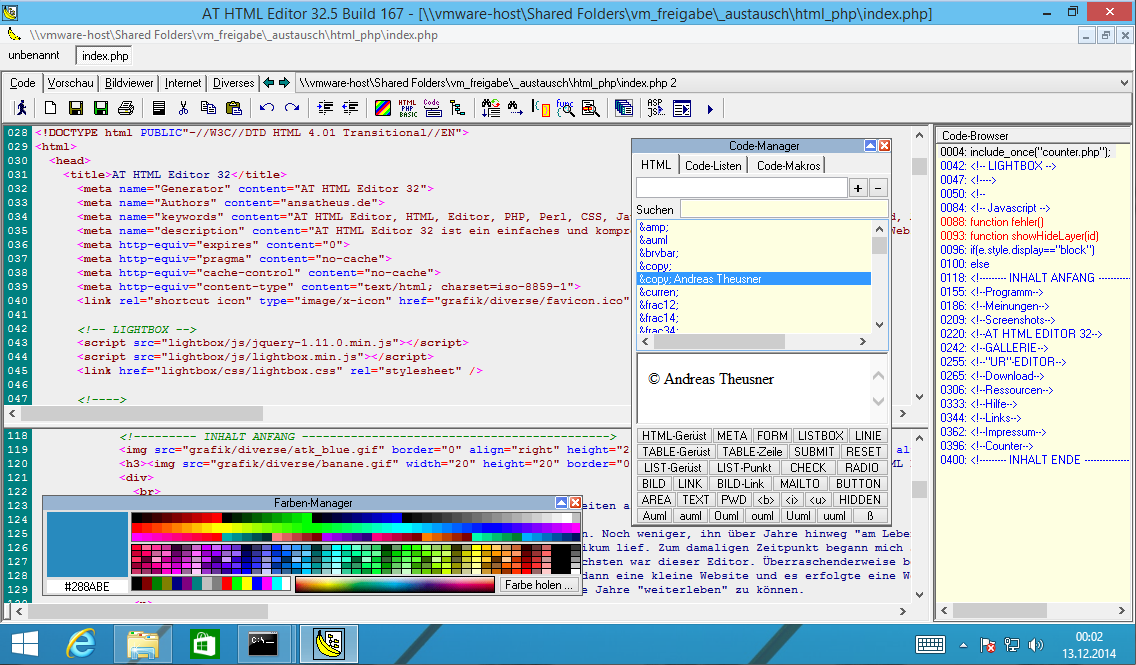Click the curly bracket toolbar icon
This screenshot has height=665, width=1136.
click(x=540, y=109)
